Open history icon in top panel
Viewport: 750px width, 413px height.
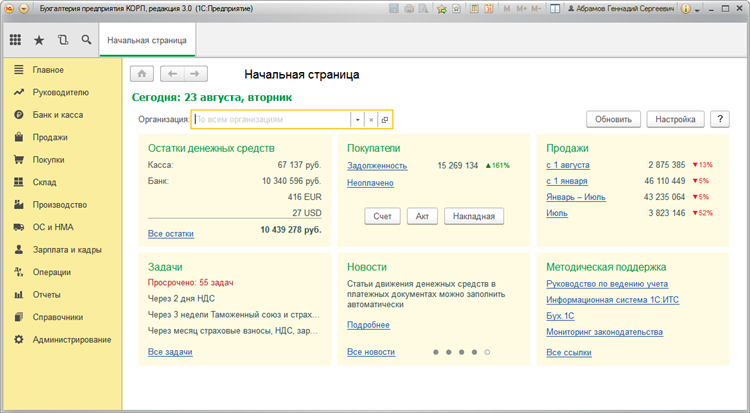[63, 40]
